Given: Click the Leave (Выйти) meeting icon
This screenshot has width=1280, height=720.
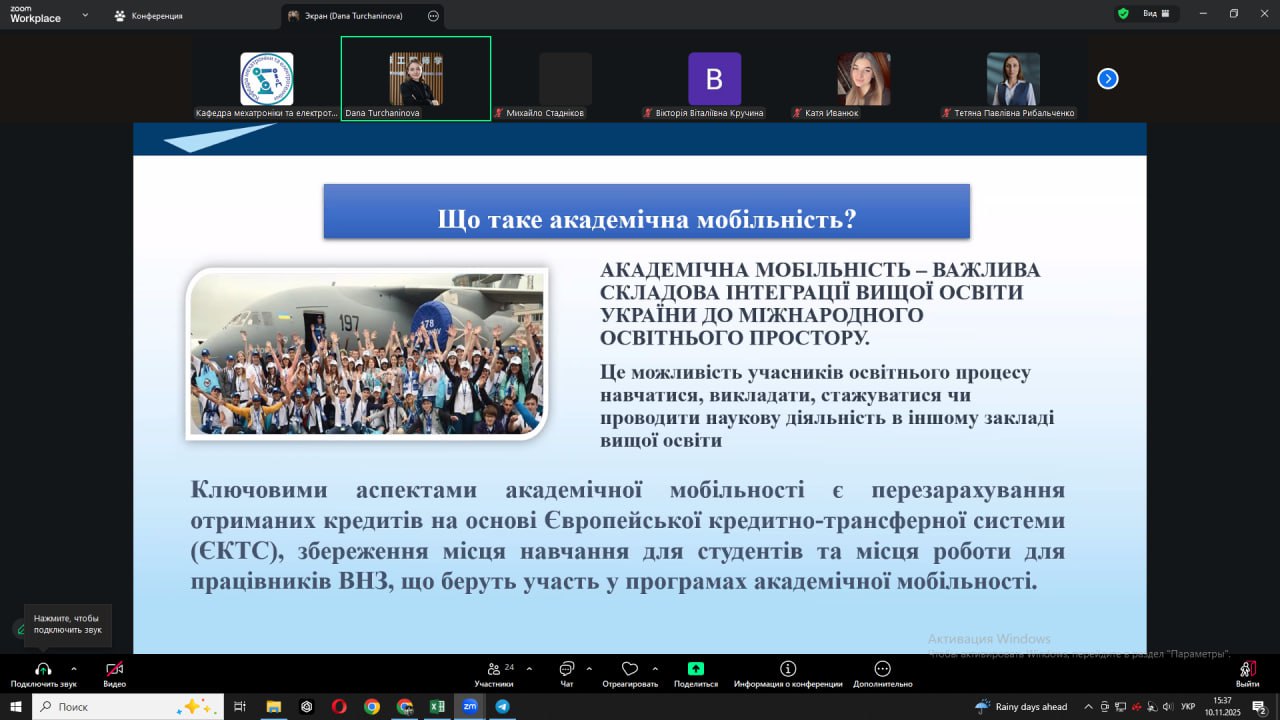Looking at the screenshot, I should click(1246, 669).
